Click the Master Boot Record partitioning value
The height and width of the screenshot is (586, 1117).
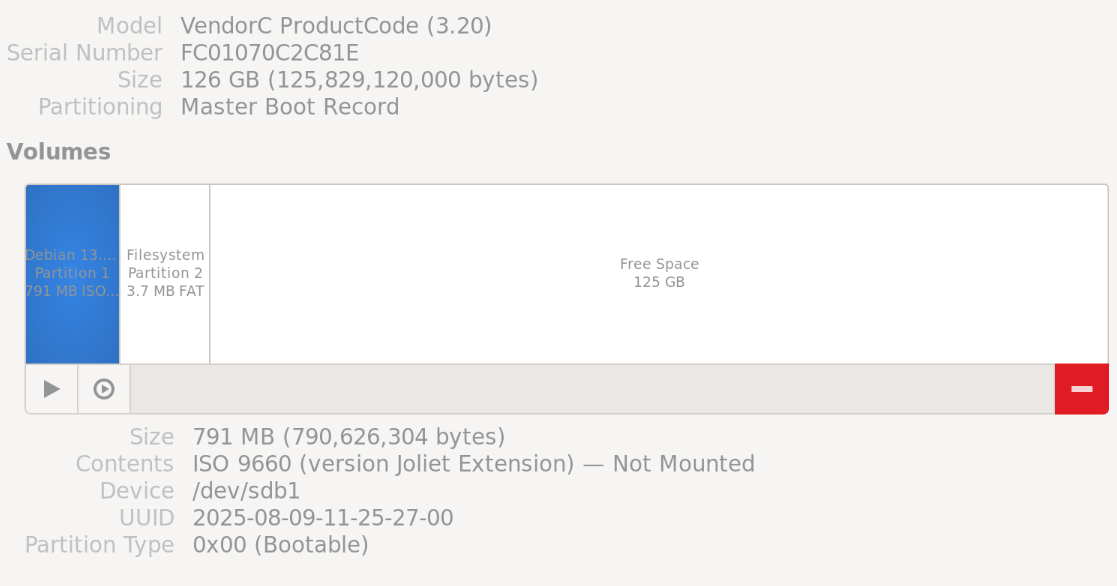point(290,107)
